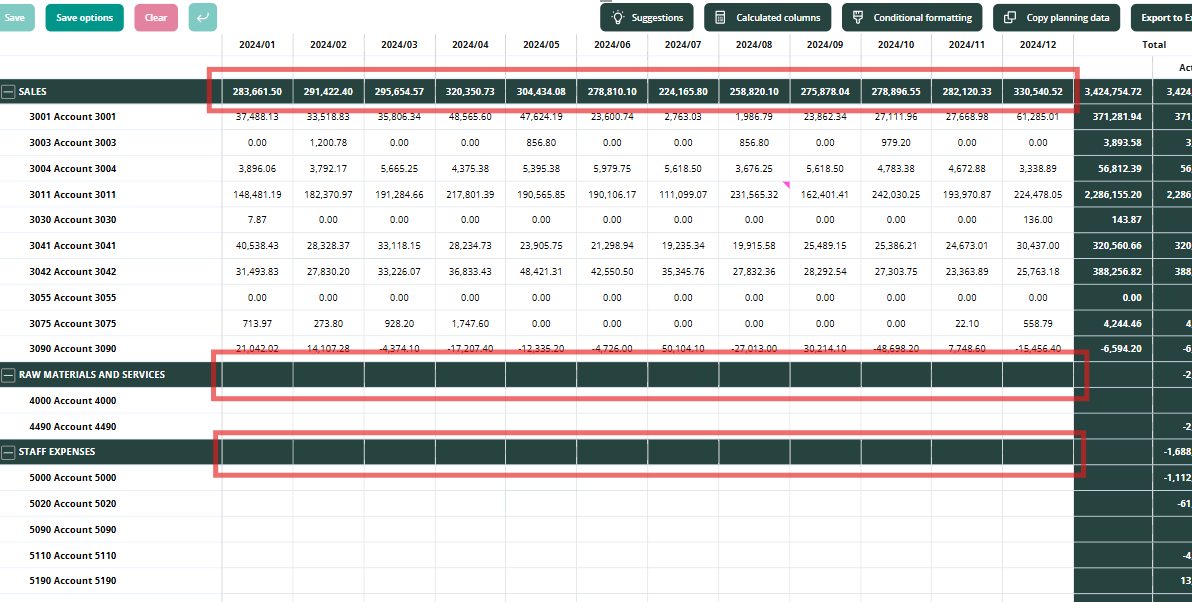Click the pink comment marker in 2024/08

pyautogui.click(x=786, y=185)
